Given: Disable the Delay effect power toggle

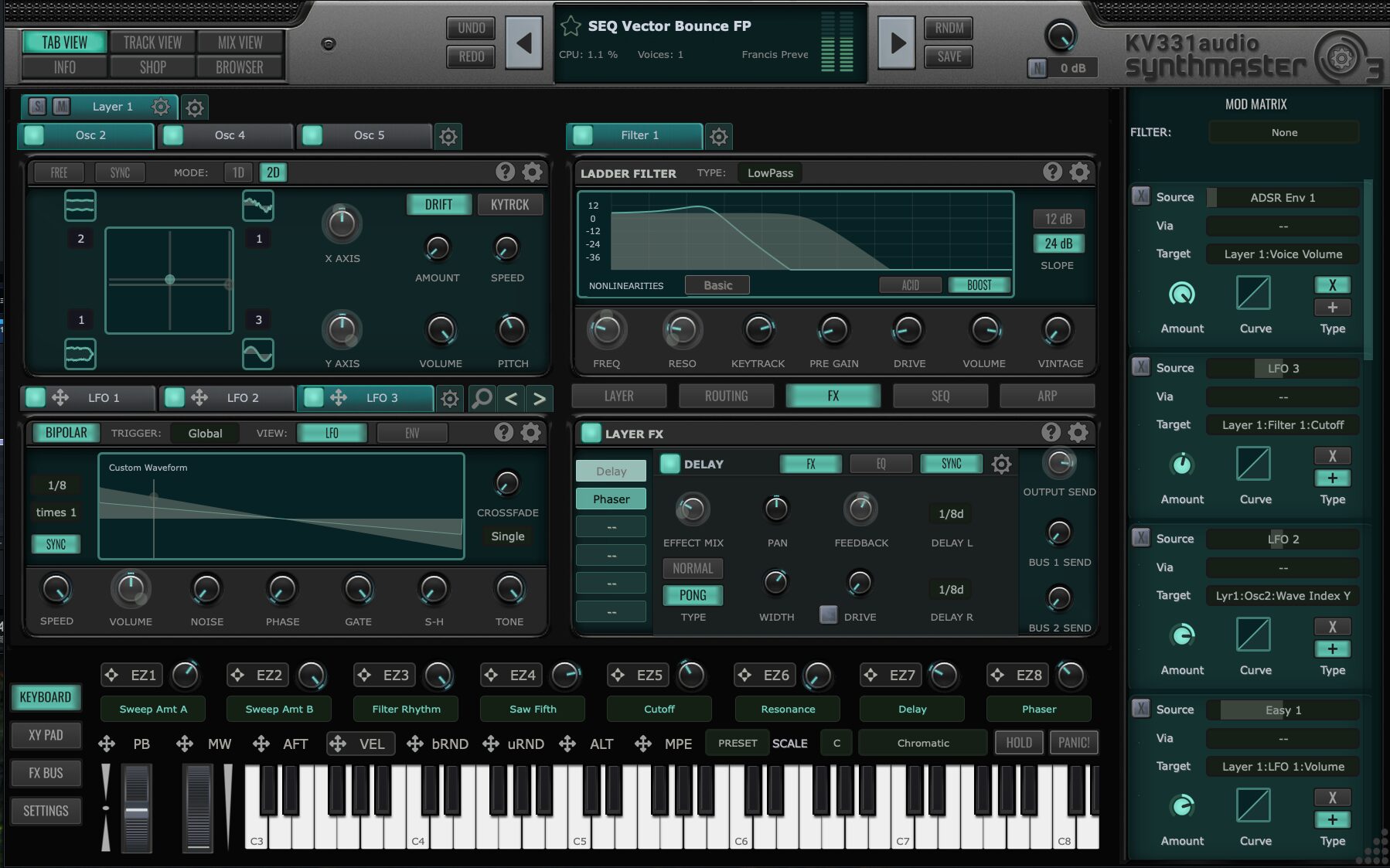Looking at the screenshot, I should (669, 464).
